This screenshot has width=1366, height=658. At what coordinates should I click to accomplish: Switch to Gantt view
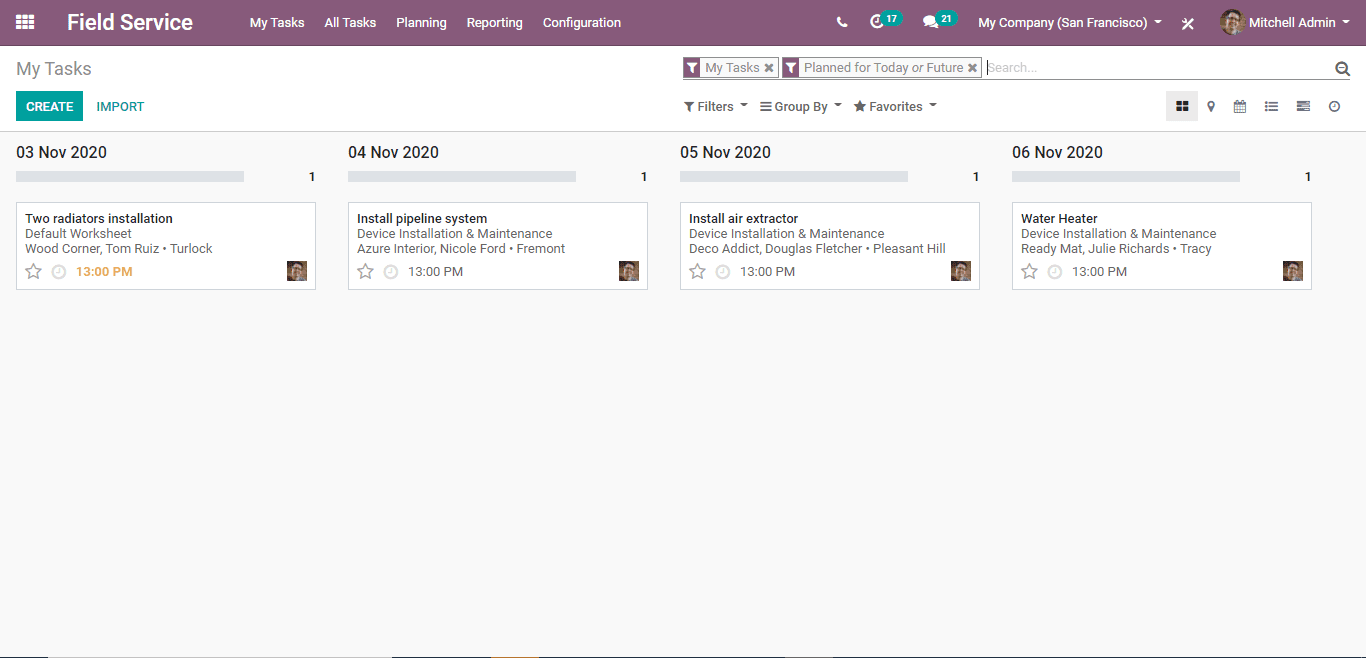pos(1303,106)
